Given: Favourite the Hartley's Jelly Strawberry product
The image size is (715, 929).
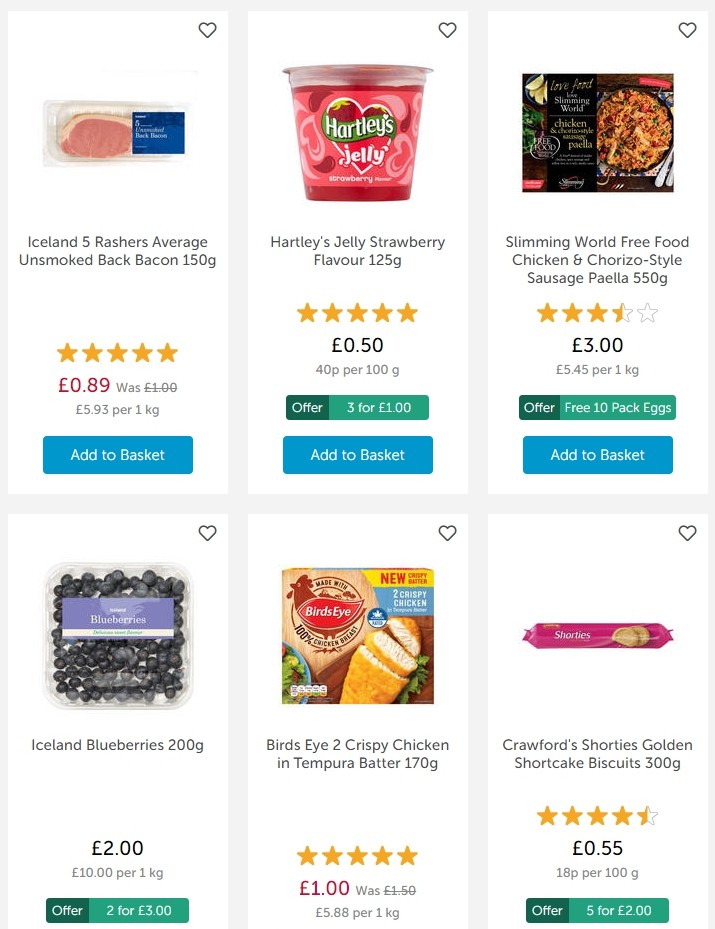Looking at the screenshot, I should click(447, 30).
